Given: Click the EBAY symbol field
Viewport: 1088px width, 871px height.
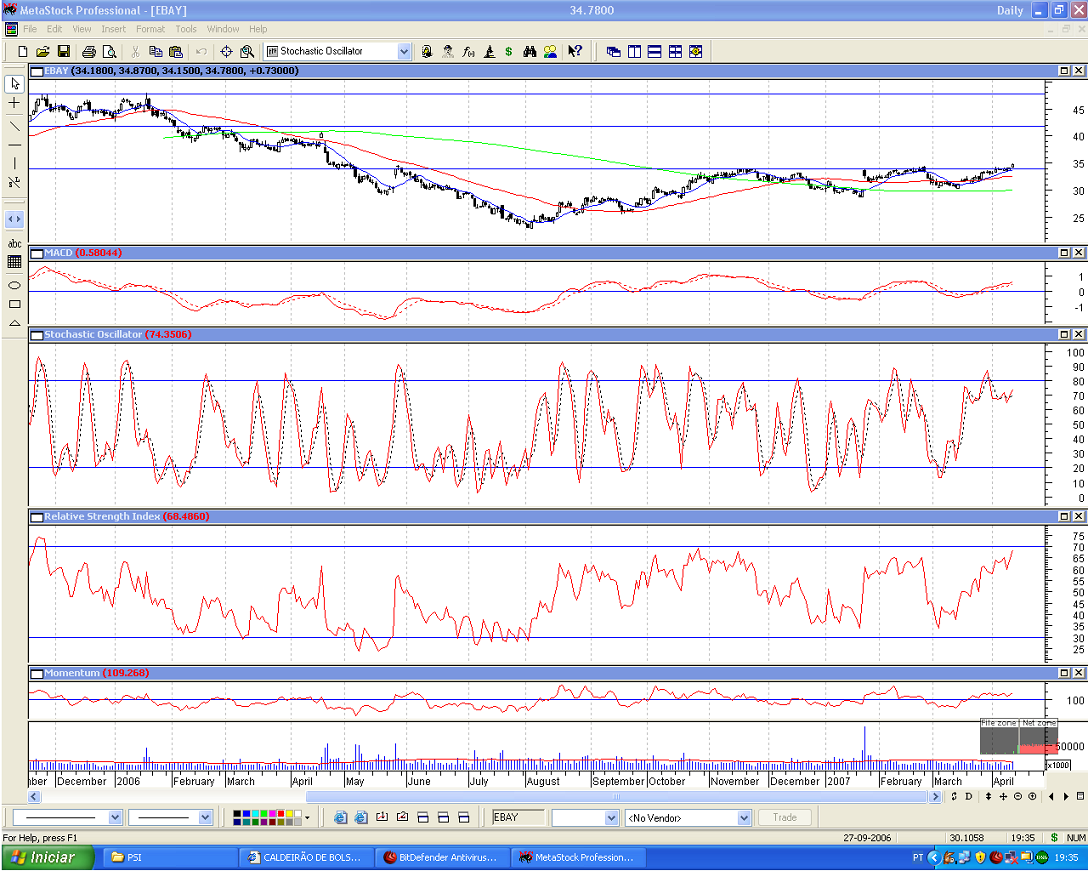Looking at the screenshot, I should point(517,818).
